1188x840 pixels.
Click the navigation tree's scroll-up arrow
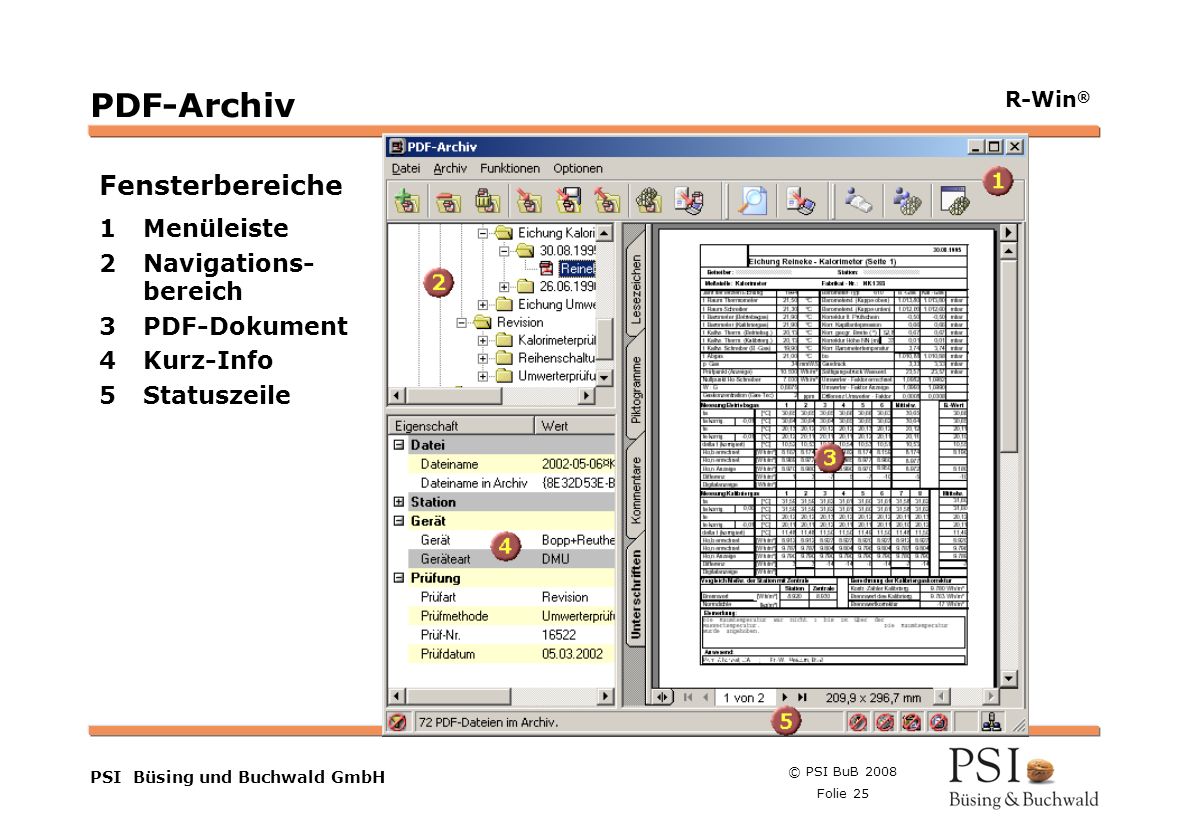tap(604, 233)
